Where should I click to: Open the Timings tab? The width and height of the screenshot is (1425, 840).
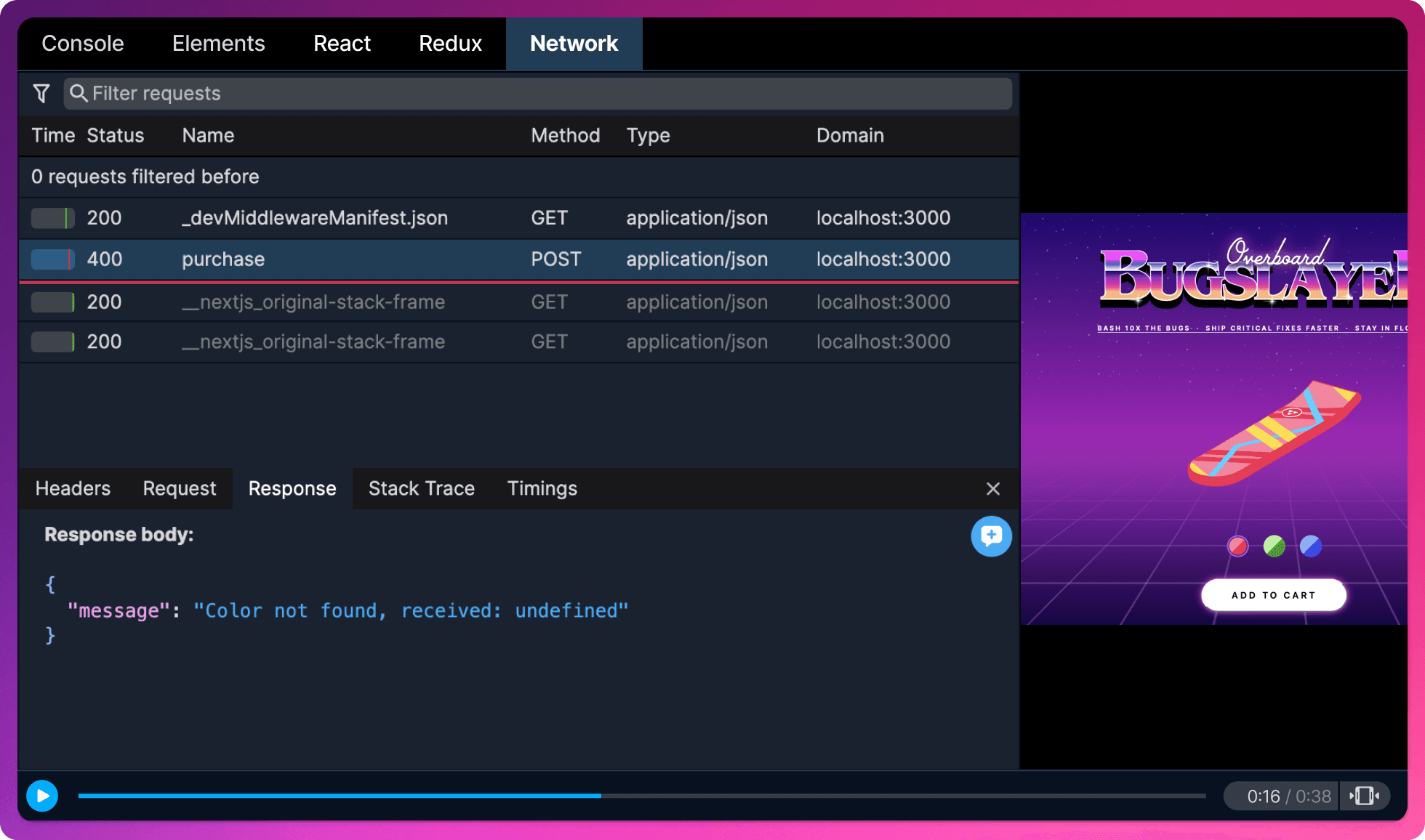click(x=542, y=488)
